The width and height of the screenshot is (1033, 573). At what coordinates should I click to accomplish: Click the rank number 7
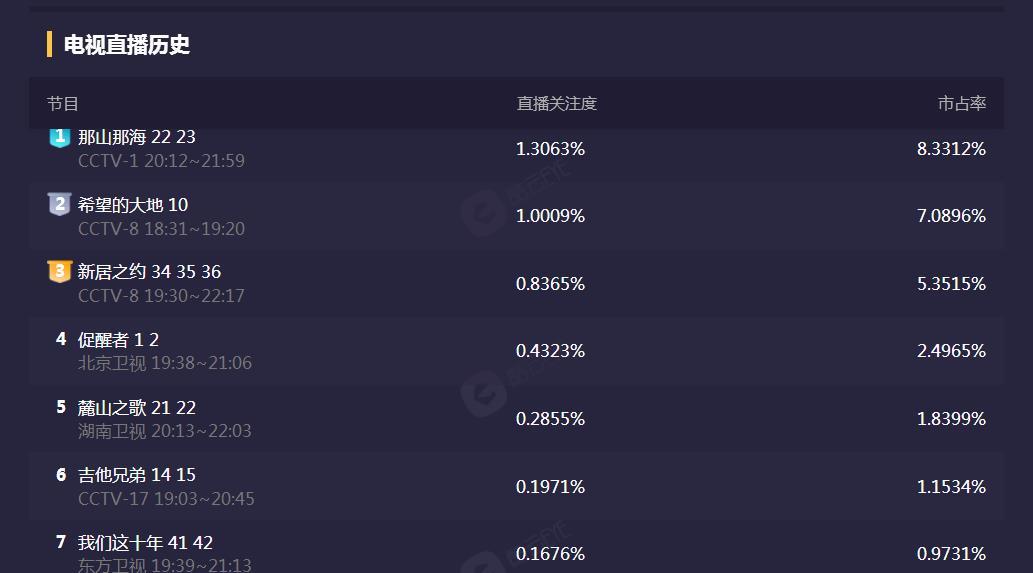click(x=61, y=542)
